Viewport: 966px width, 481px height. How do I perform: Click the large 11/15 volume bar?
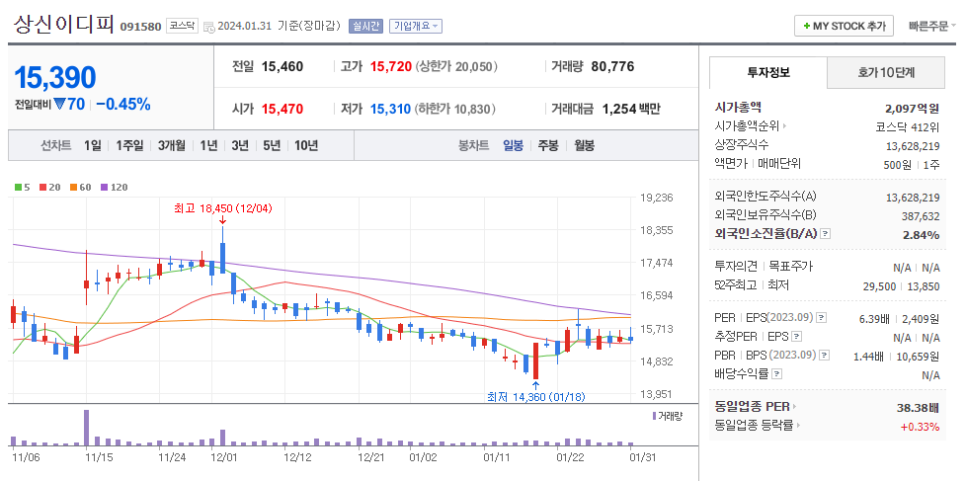86,427
